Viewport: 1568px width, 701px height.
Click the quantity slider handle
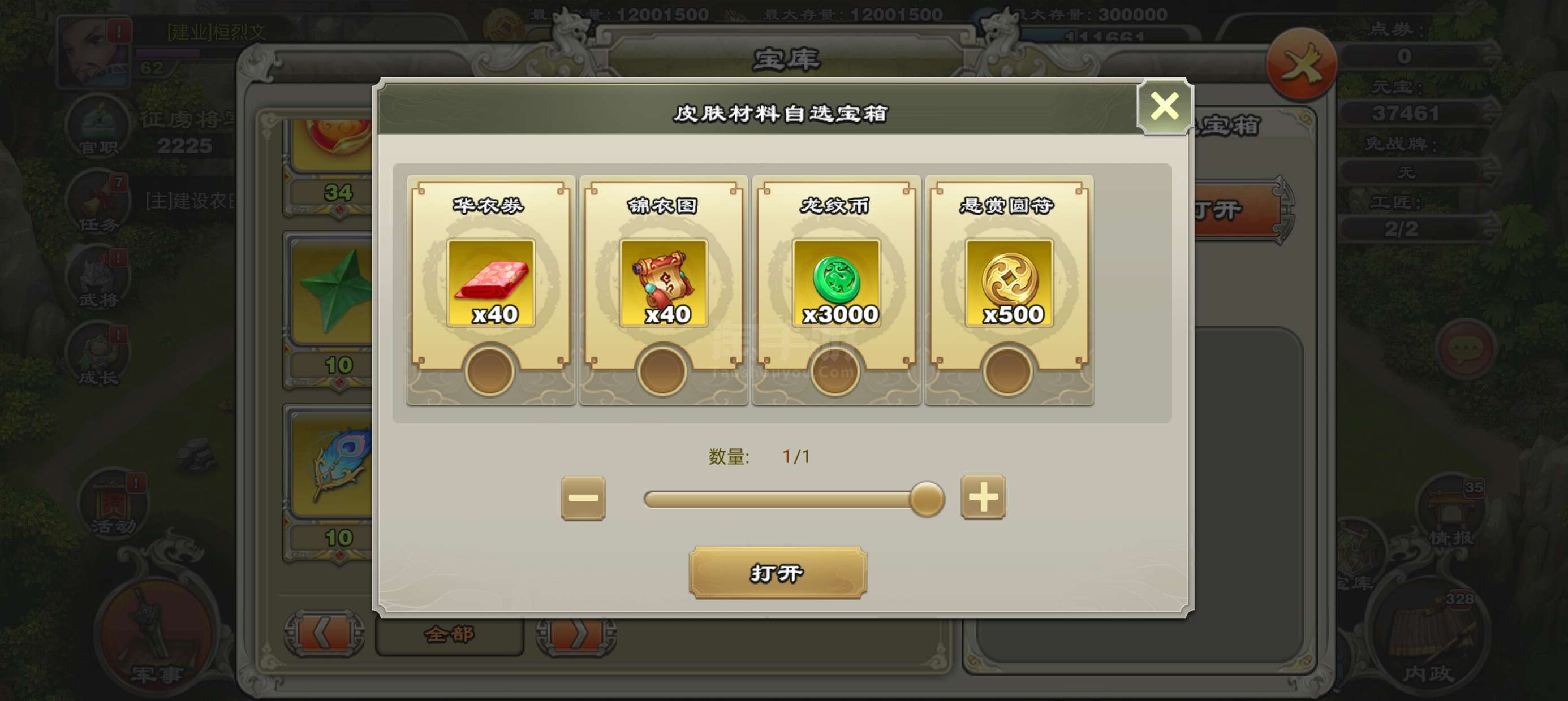pyautogui.click(x=926, y=499)
